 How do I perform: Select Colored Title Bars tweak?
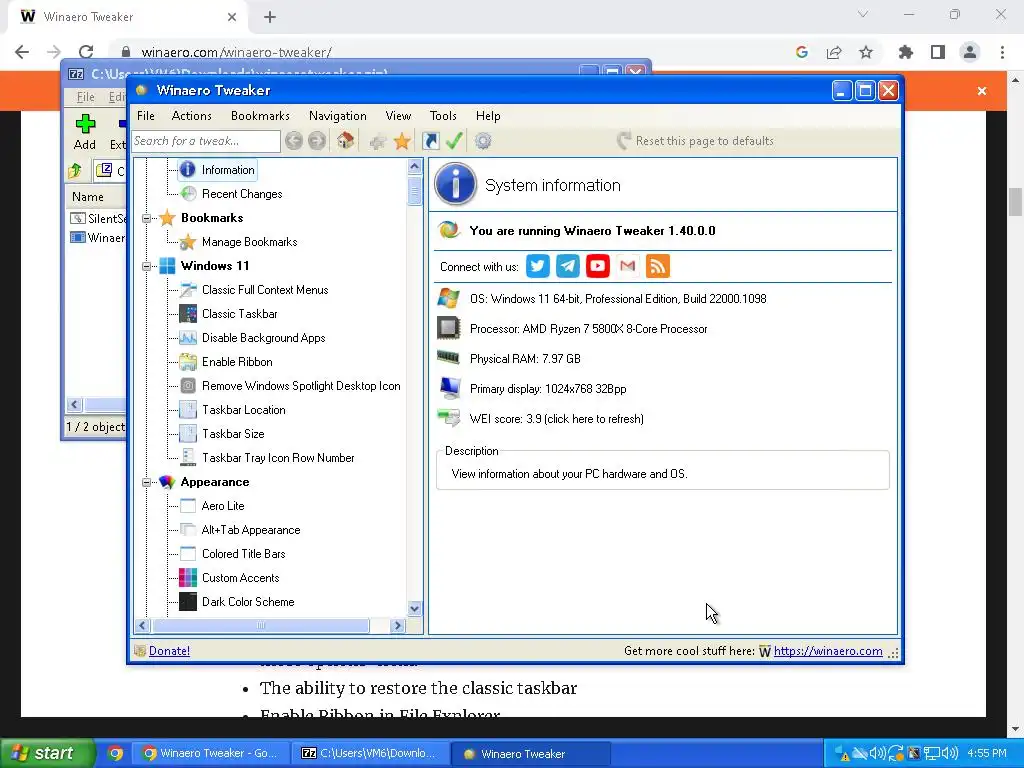(243, 554)
